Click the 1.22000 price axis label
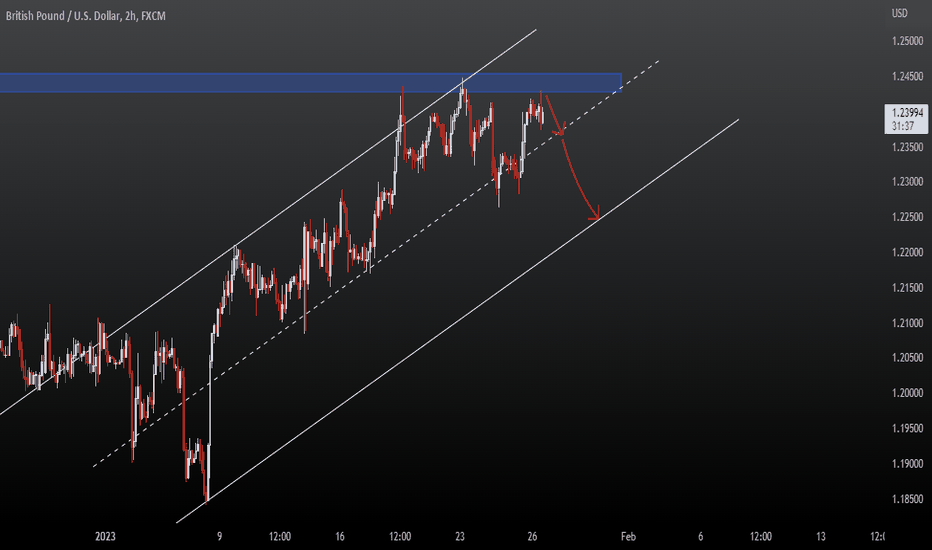Screen dimensions: 932x550 point(907,252)
